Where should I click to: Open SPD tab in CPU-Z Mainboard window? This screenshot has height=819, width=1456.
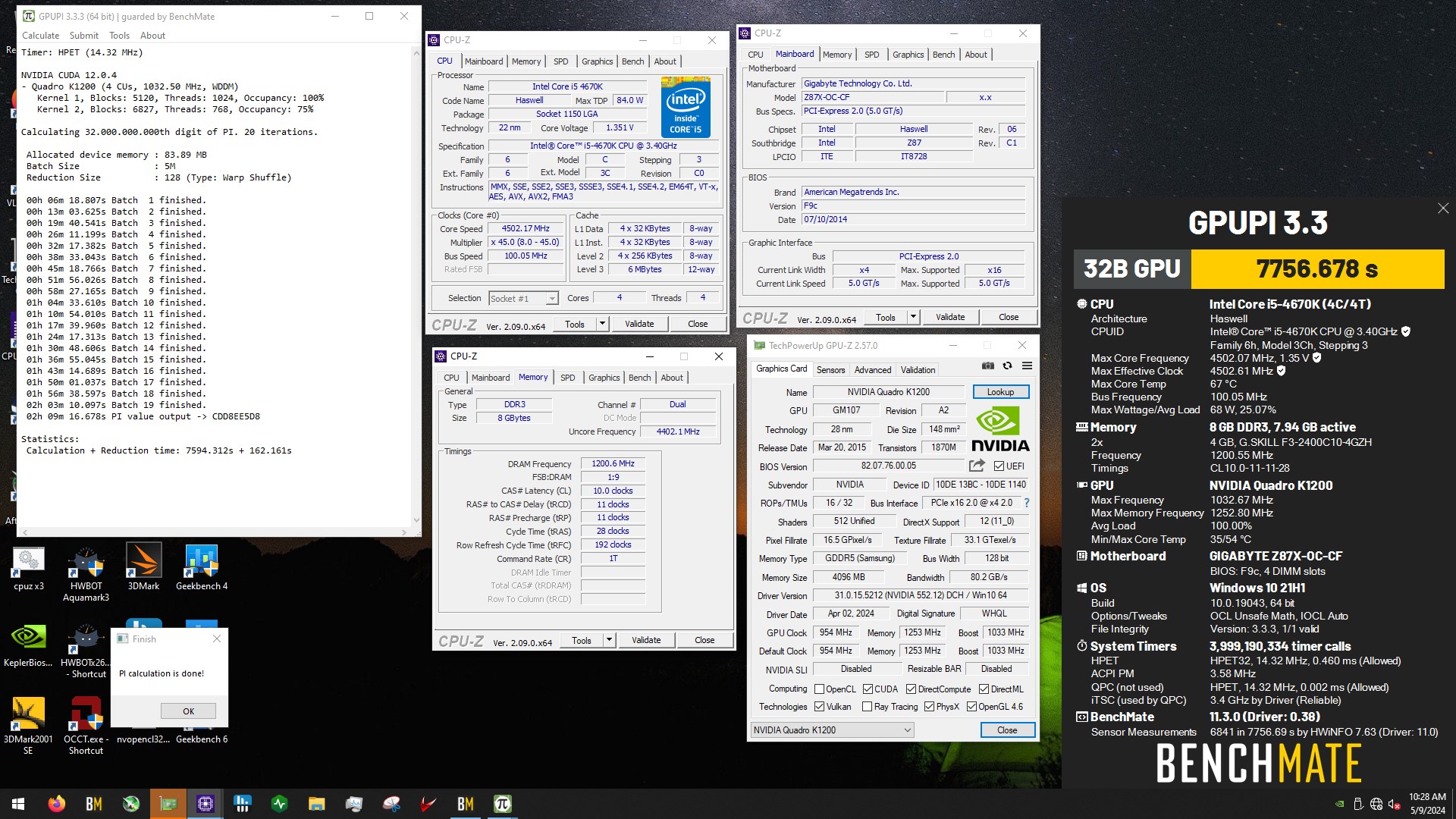[872, 55]
